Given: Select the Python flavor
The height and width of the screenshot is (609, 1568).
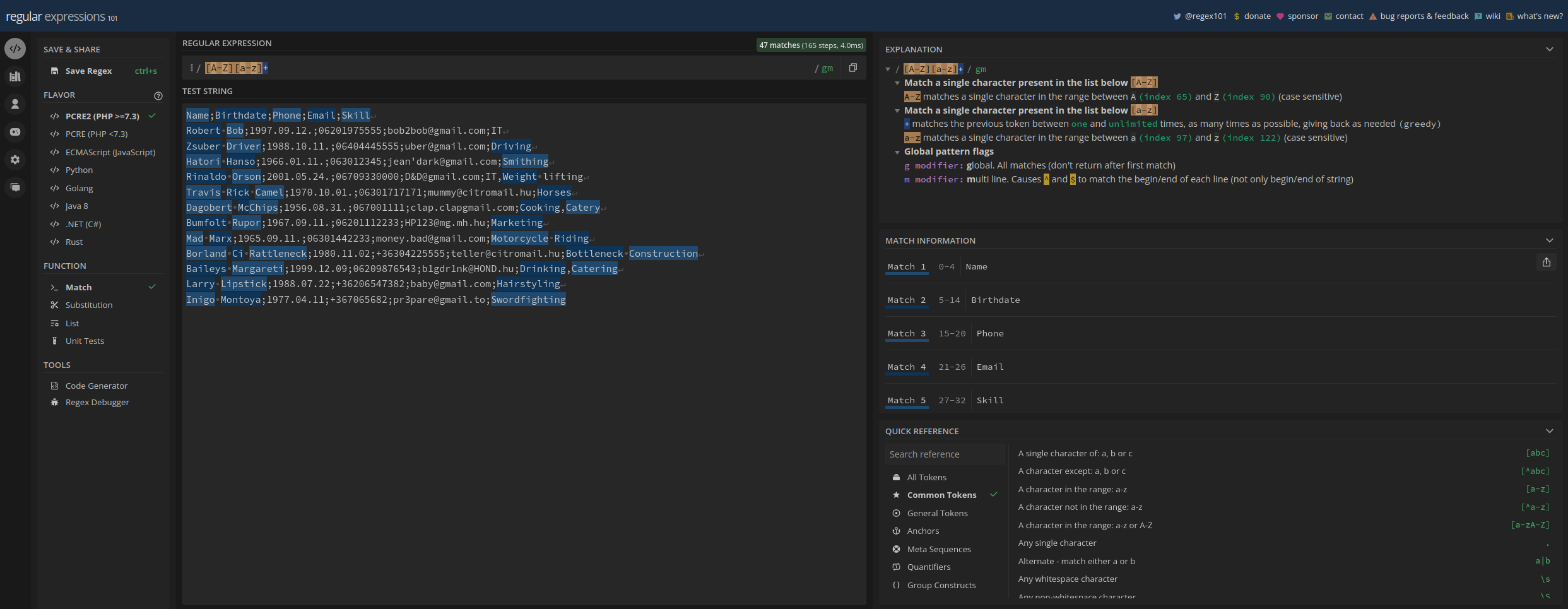Looking at the screenshot, I should (79, 170).
